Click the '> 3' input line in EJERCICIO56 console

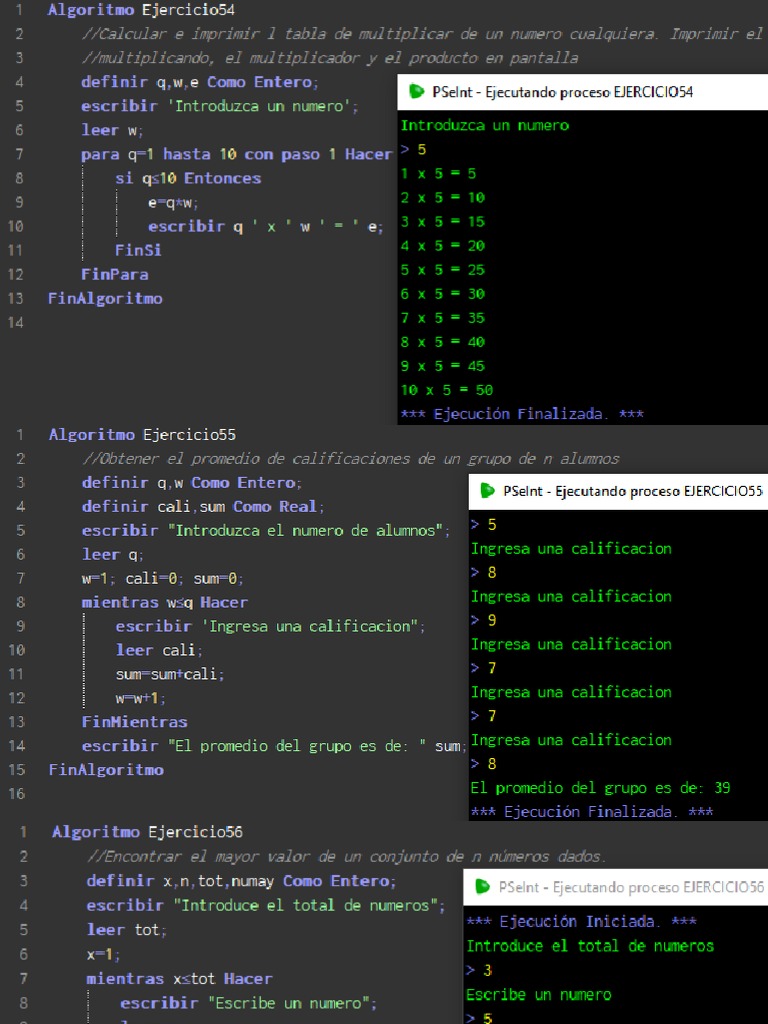coord(479,970)
